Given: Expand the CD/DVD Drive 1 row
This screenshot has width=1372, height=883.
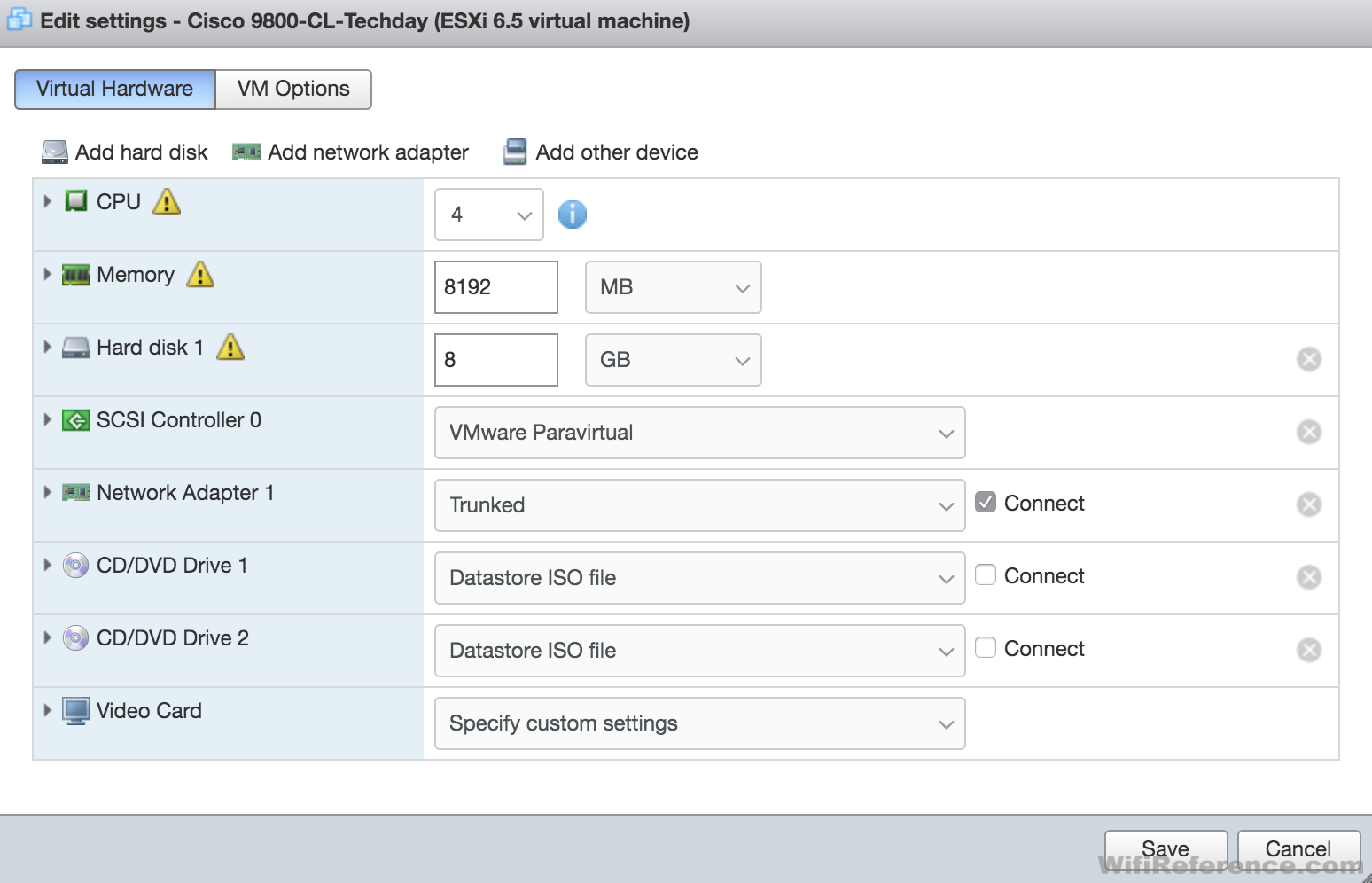Looking at the screenshot, I should [x=48, y=565].
